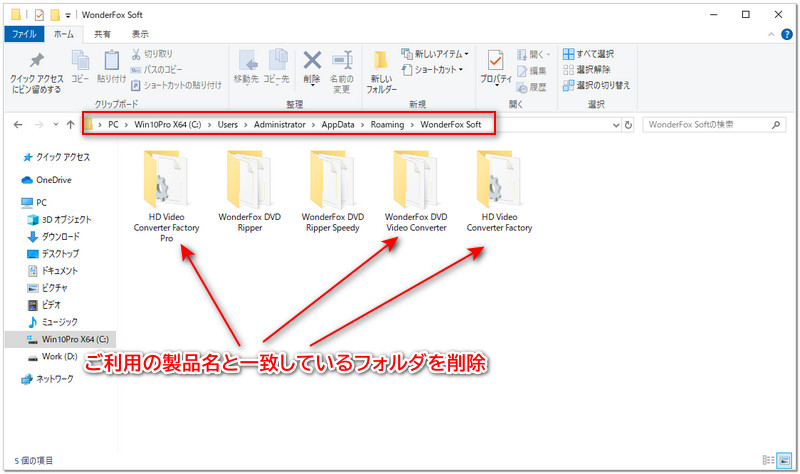Screen dimensions: 800x474
Task: Select HD Video Converter Factory folder
Action: [499, 191]
